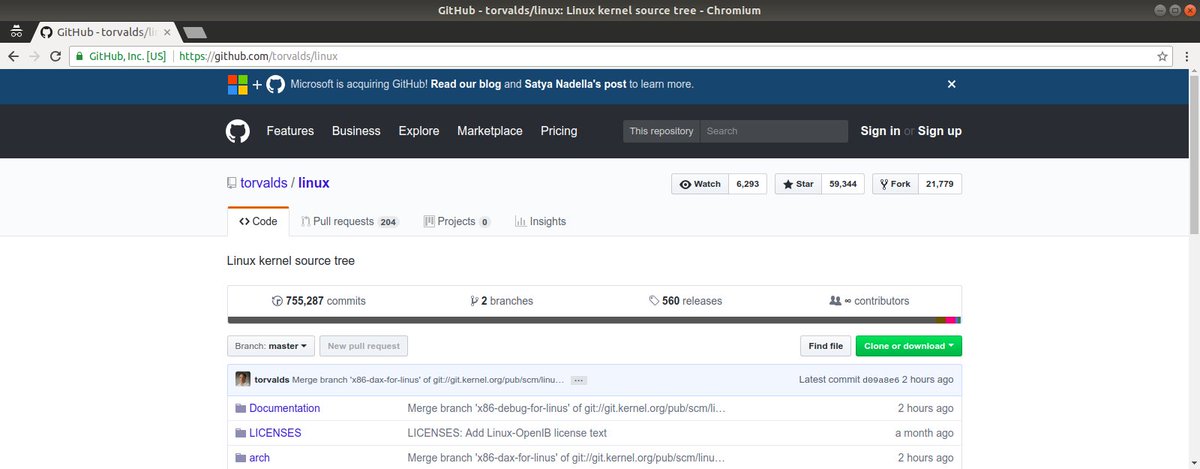Click the Find file button
Image resolution: width=1200 pixels, height=469 pixels.
click(826, 346)
